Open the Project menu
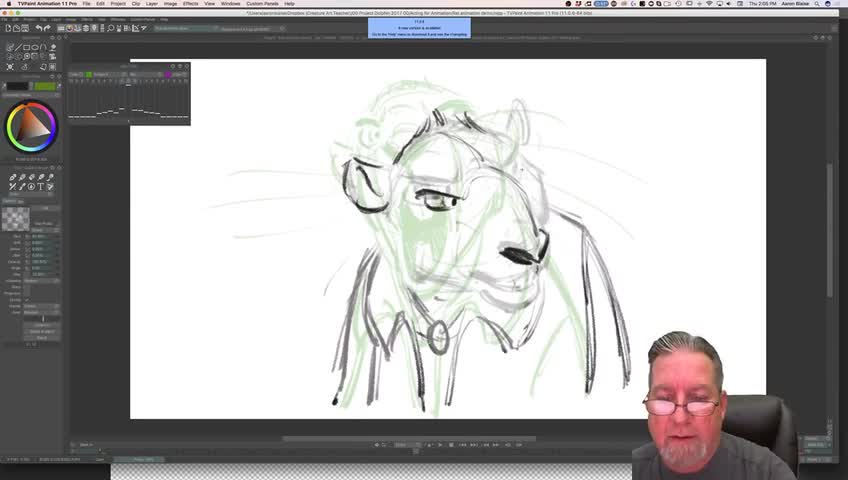The image size is (848, 480). [118, 3]
